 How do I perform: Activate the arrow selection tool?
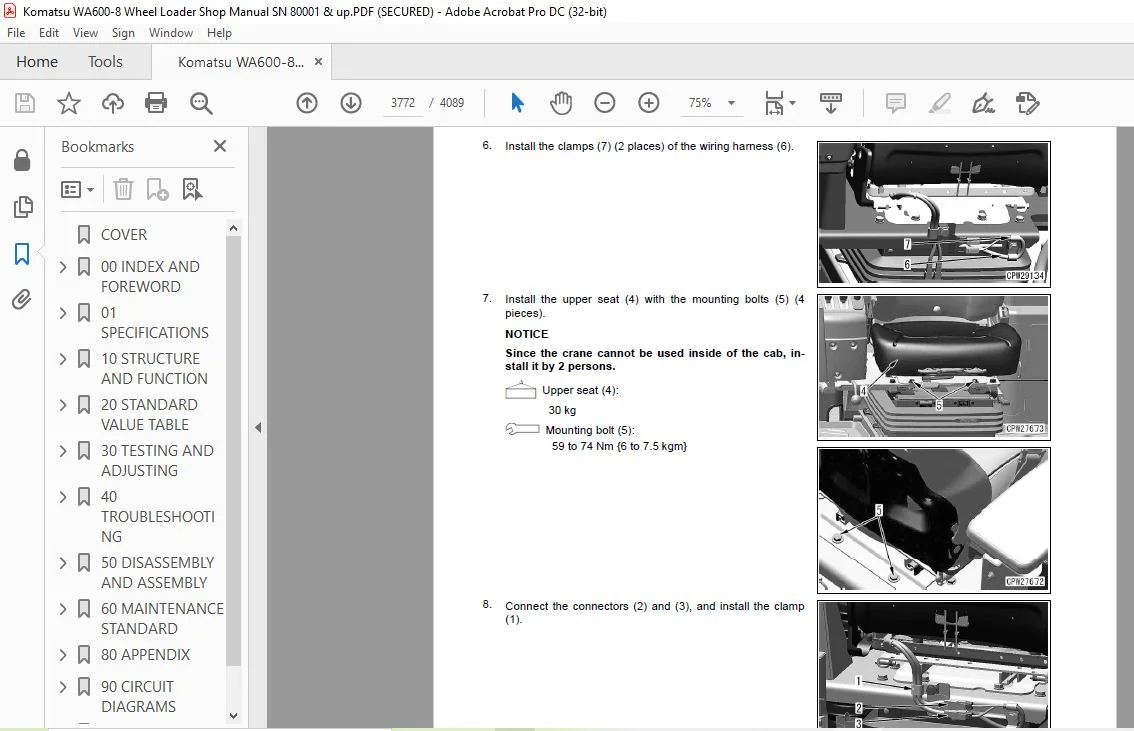click(516, 103)
